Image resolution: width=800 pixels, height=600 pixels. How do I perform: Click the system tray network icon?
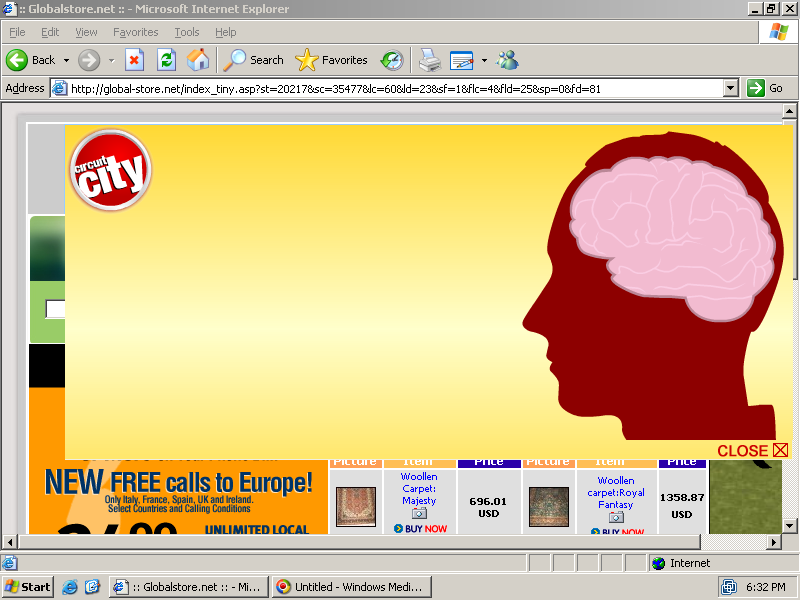pos(729,587)
